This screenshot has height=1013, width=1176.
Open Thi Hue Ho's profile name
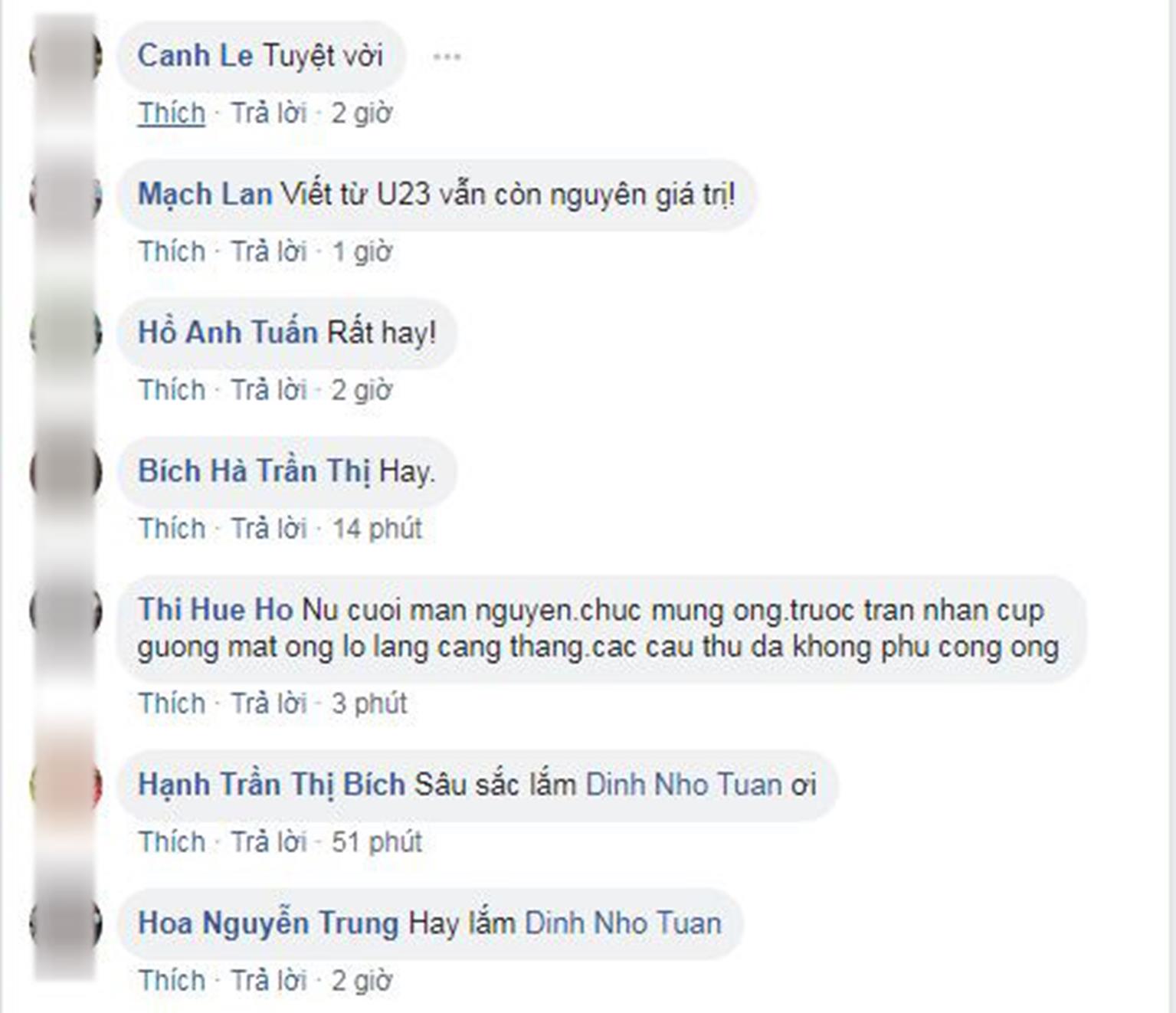(215, 610)
